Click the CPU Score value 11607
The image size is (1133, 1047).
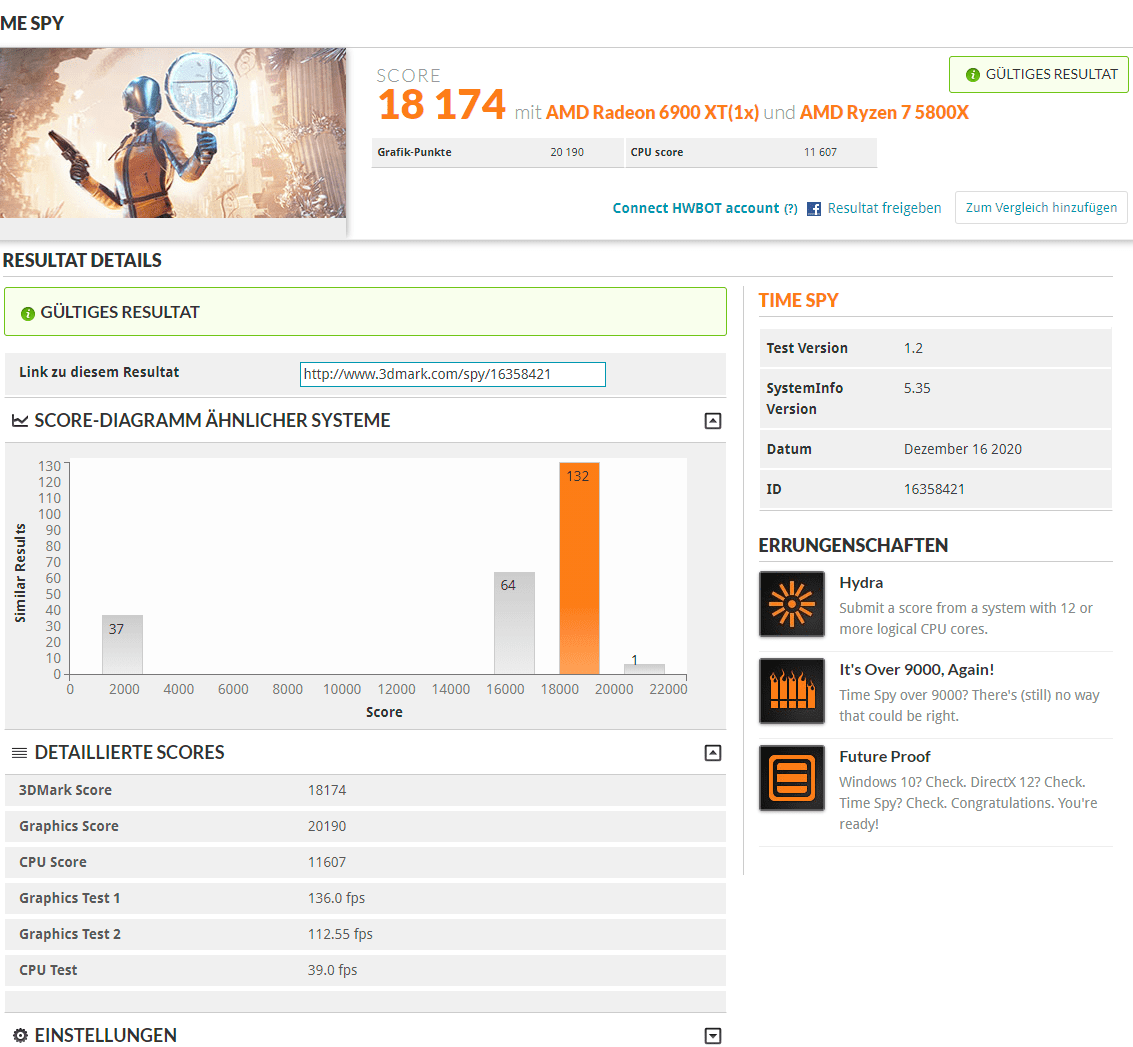pos(327,863)
